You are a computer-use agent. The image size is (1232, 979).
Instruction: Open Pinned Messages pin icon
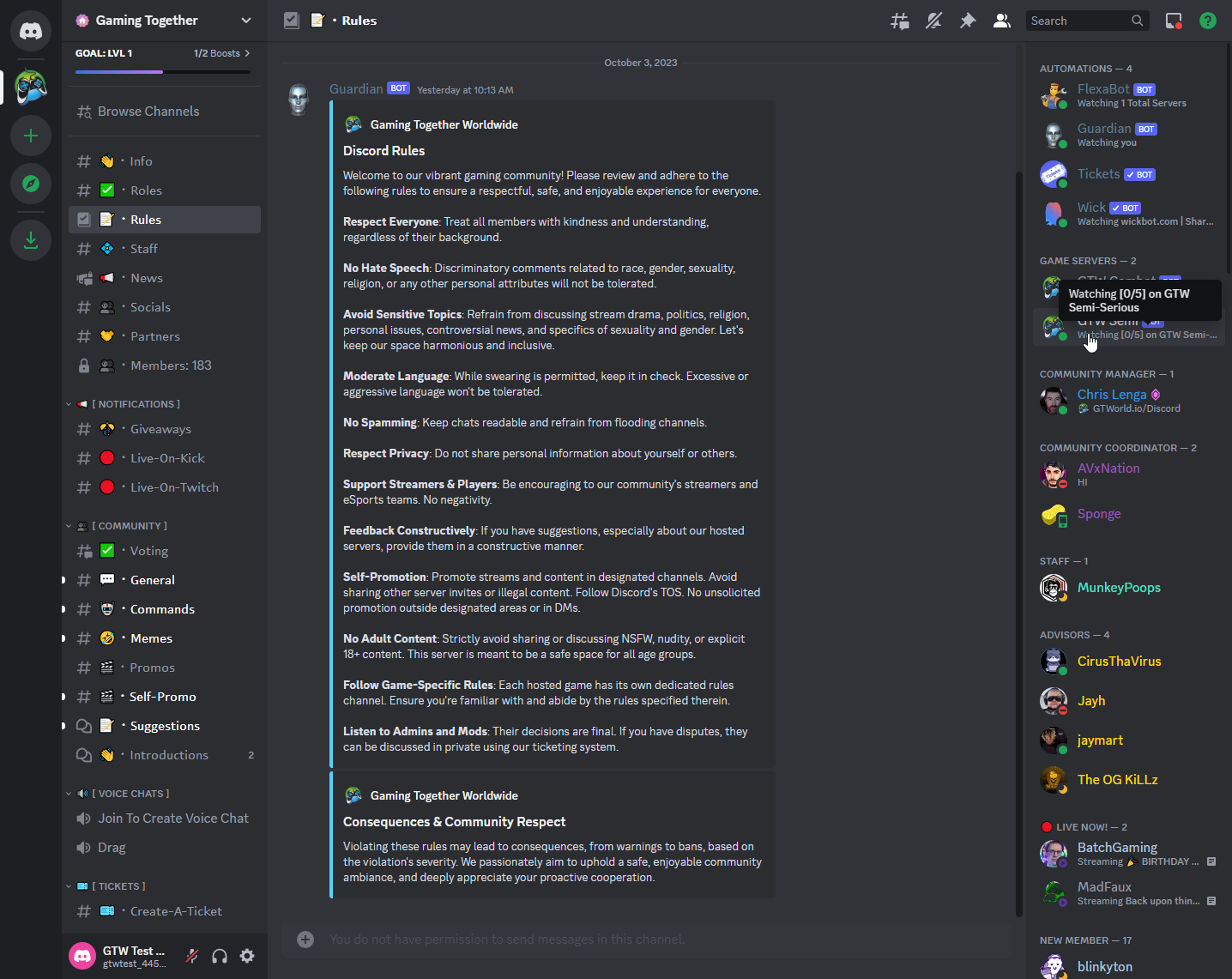tap(968, 21)
